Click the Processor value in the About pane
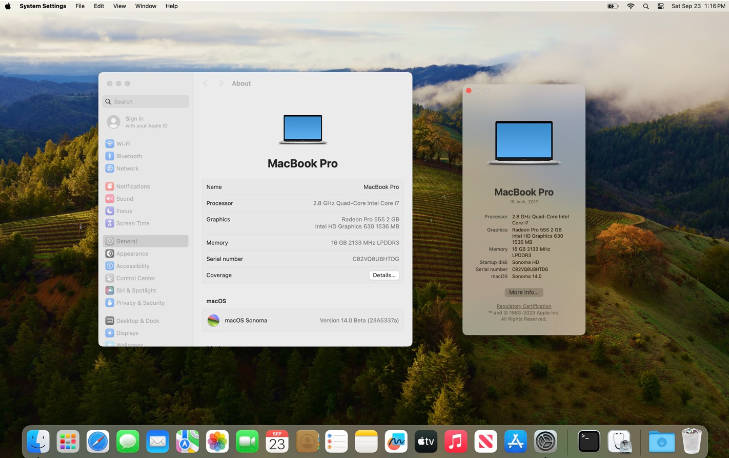Screen dimensions: 729x458 356,203
